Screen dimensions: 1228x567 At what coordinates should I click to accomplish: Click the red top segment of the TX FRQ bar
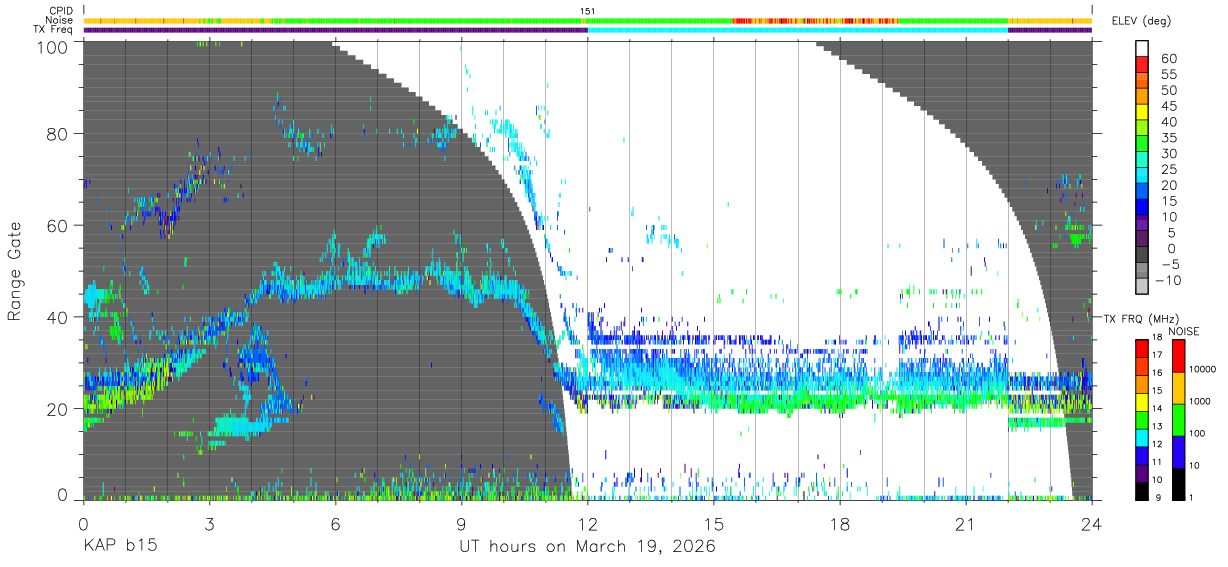1143,348
